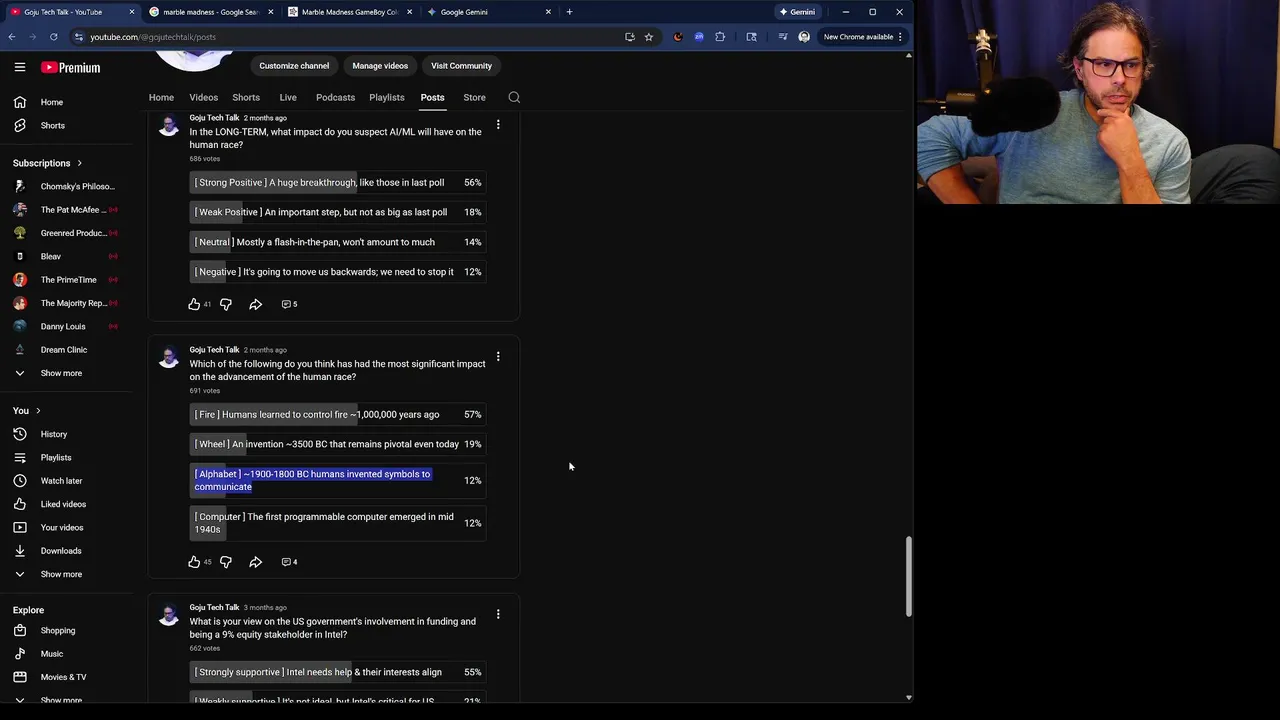Viewport: 1280px width, 720px height.
Task: Open the YouTube hamburger guide menu
Action: [19, 67]
